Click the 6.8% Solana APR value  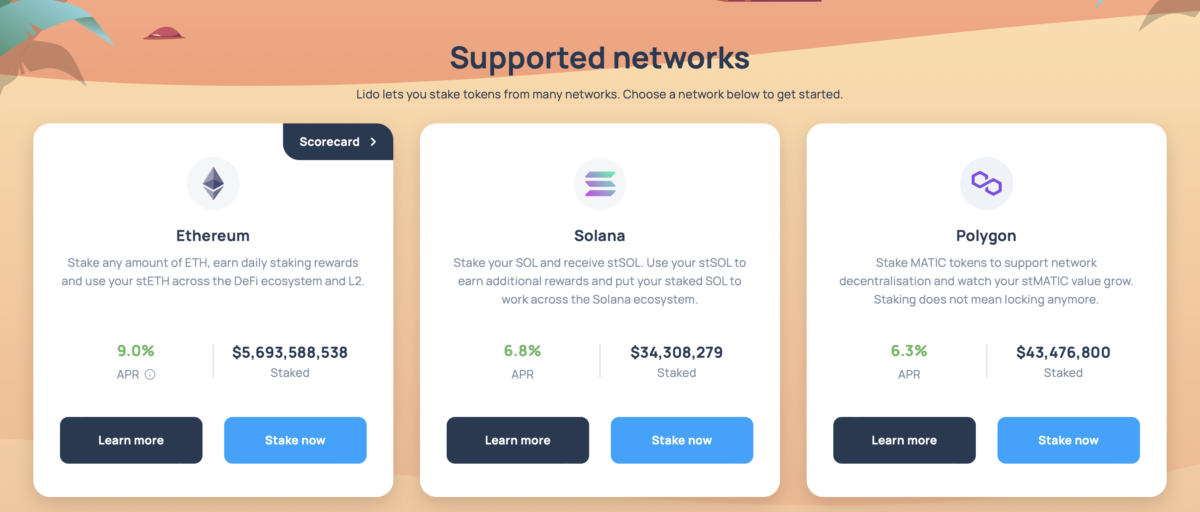(523, 351)
